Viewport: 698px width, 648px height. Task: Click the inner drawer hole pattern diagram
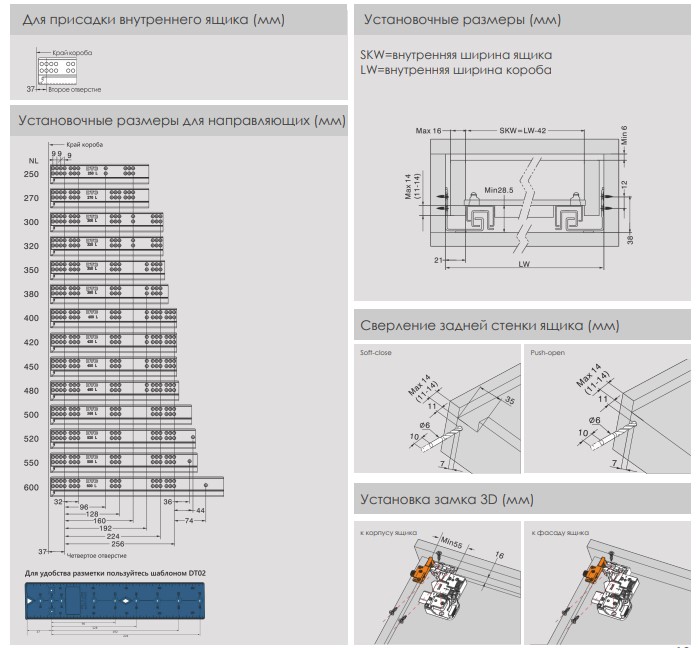click(58, 68)
